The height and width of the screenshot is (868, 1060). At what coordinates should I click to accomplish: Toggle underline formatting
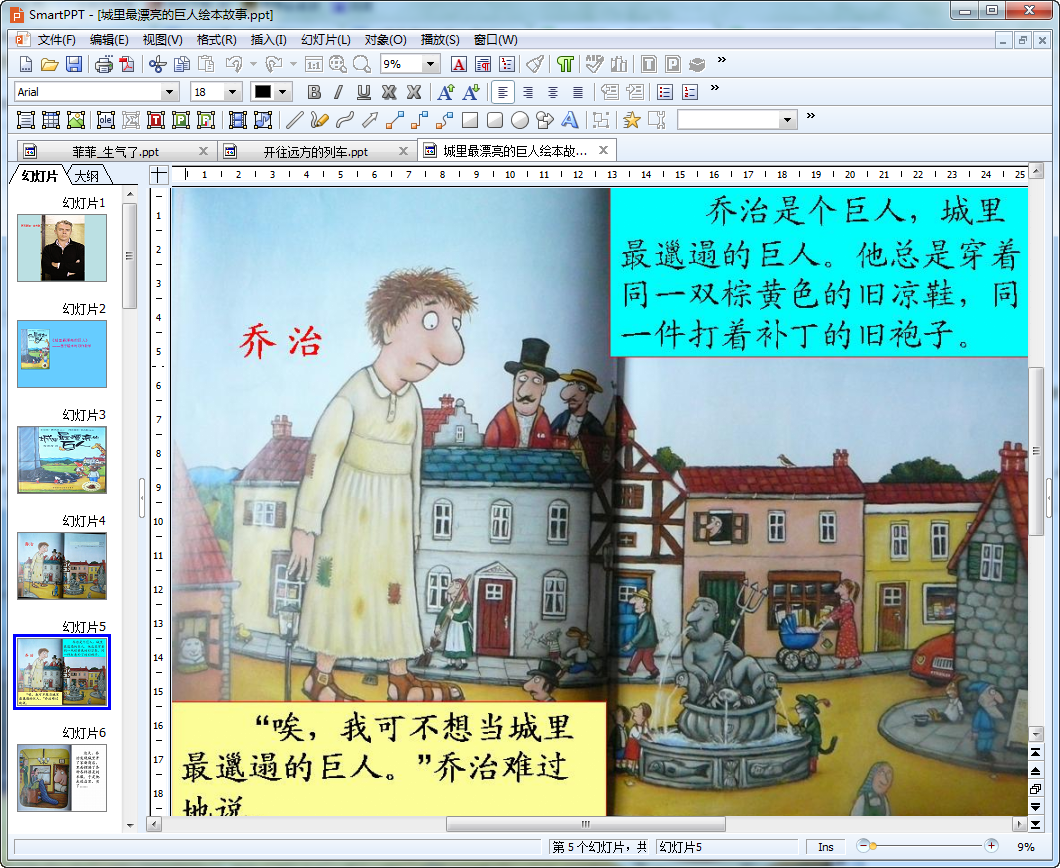tap(364, 92)
